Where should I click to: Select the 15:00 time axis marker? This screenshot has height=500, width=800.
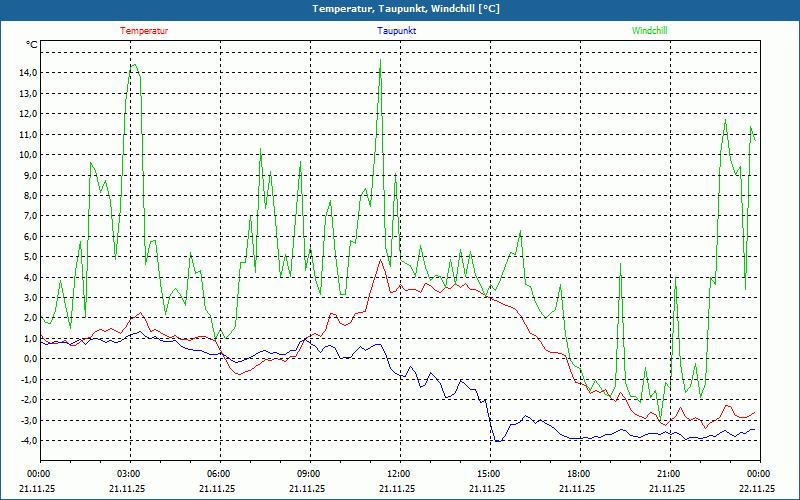click(x=489, y=474)
